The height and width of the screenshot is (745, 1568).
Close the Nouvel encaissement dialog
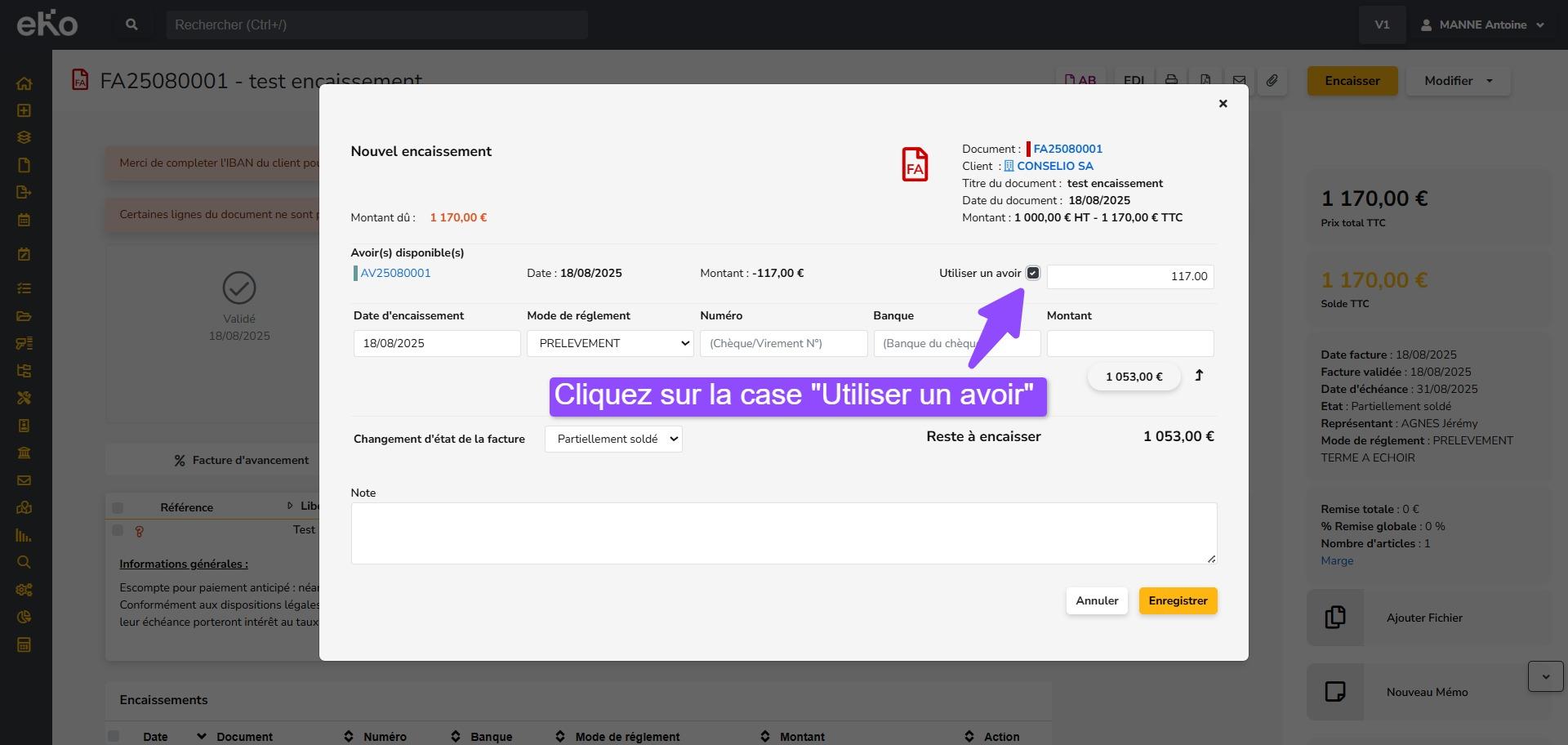pyautogui.click(x=1223, y=104)
